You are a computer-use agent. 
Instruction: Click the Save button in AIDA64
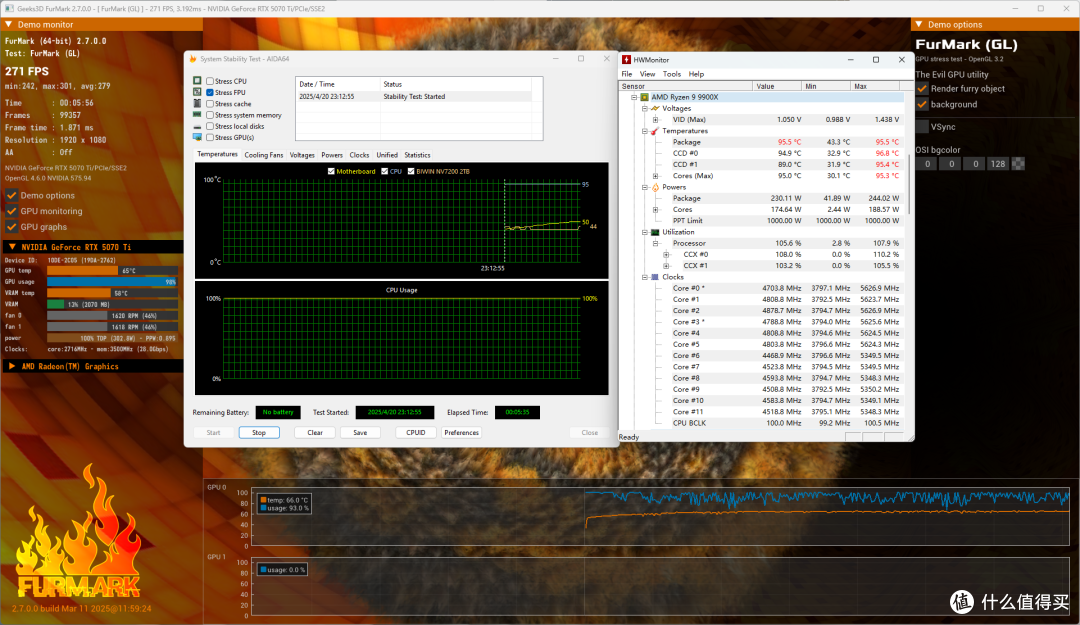click(x=360, y=433)
